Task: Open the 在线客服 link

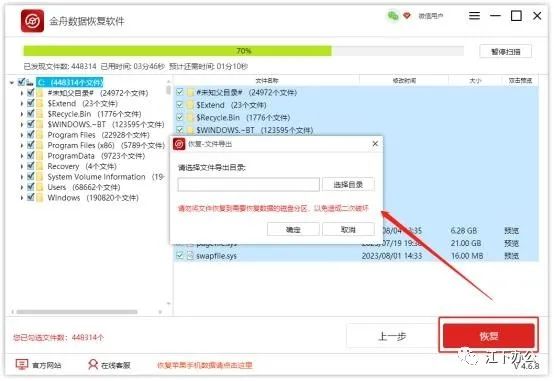Action: pos(116,365)
